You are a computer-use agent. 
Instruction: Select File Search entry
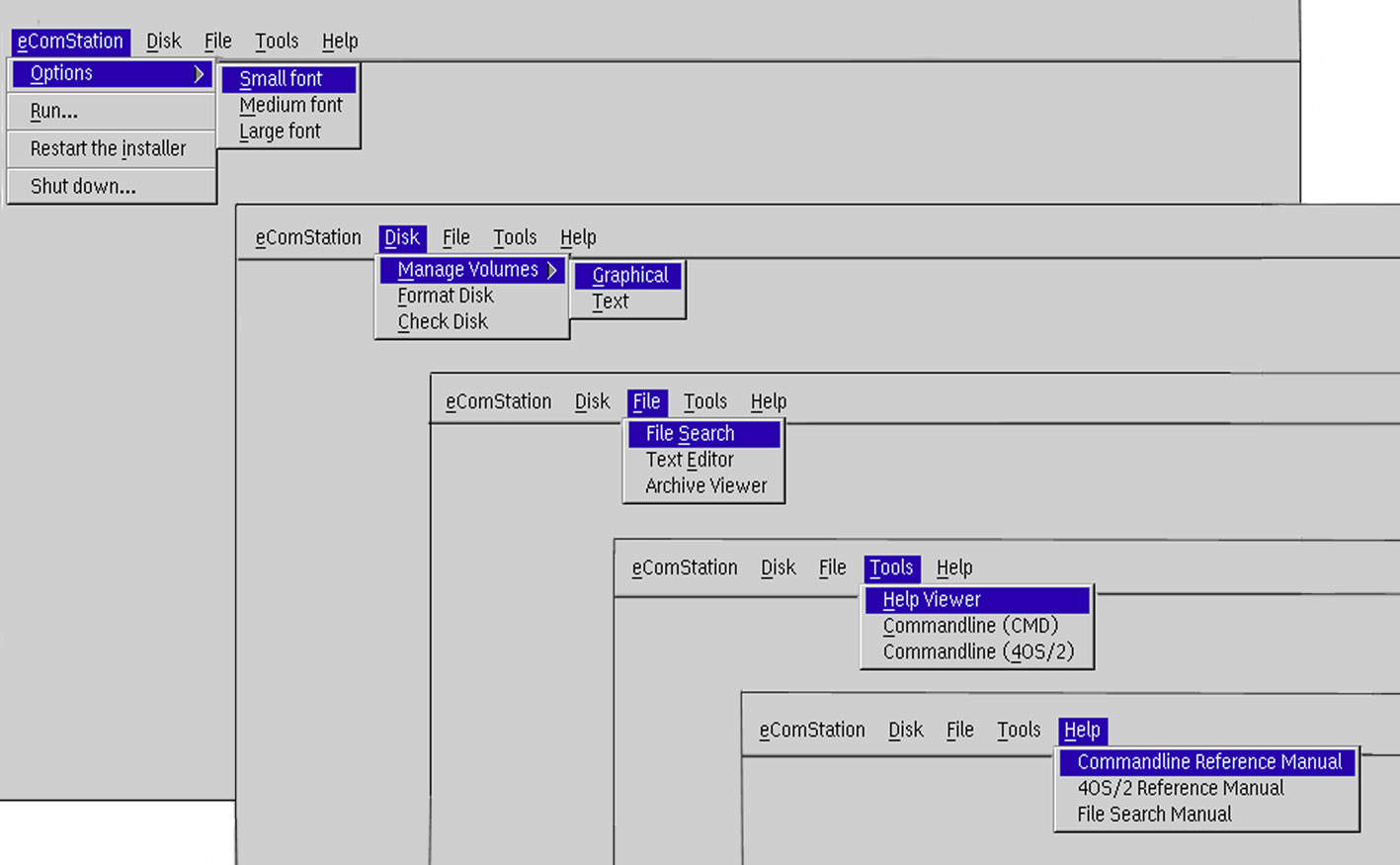coord(704,434)
